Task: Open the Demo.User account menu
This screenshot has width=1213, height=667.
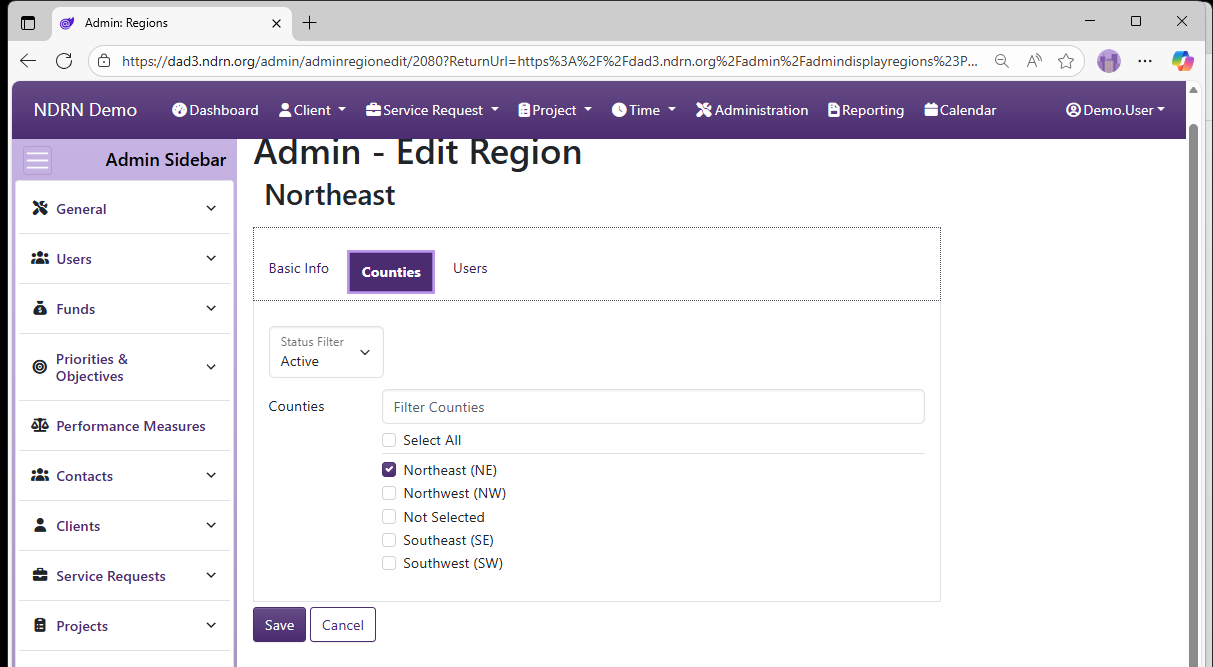Action: coord(1115,110)
